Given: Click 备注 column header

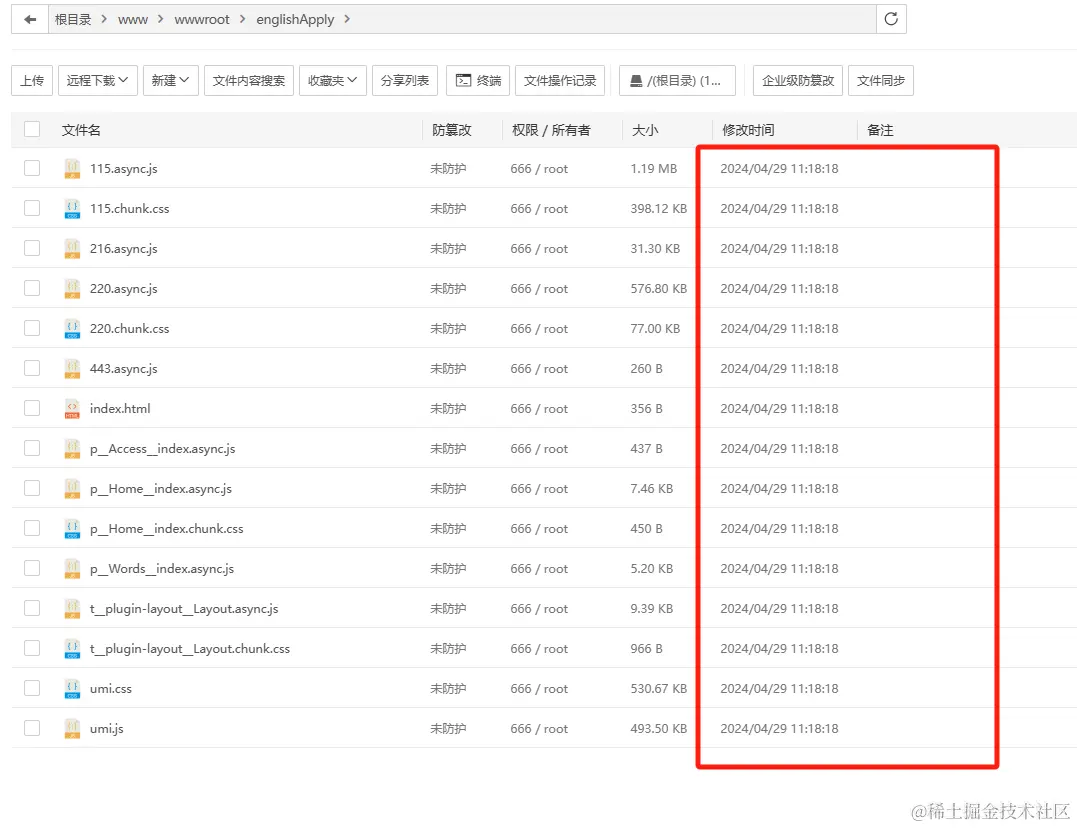Looking at the screenshot, I should point(880,130).
